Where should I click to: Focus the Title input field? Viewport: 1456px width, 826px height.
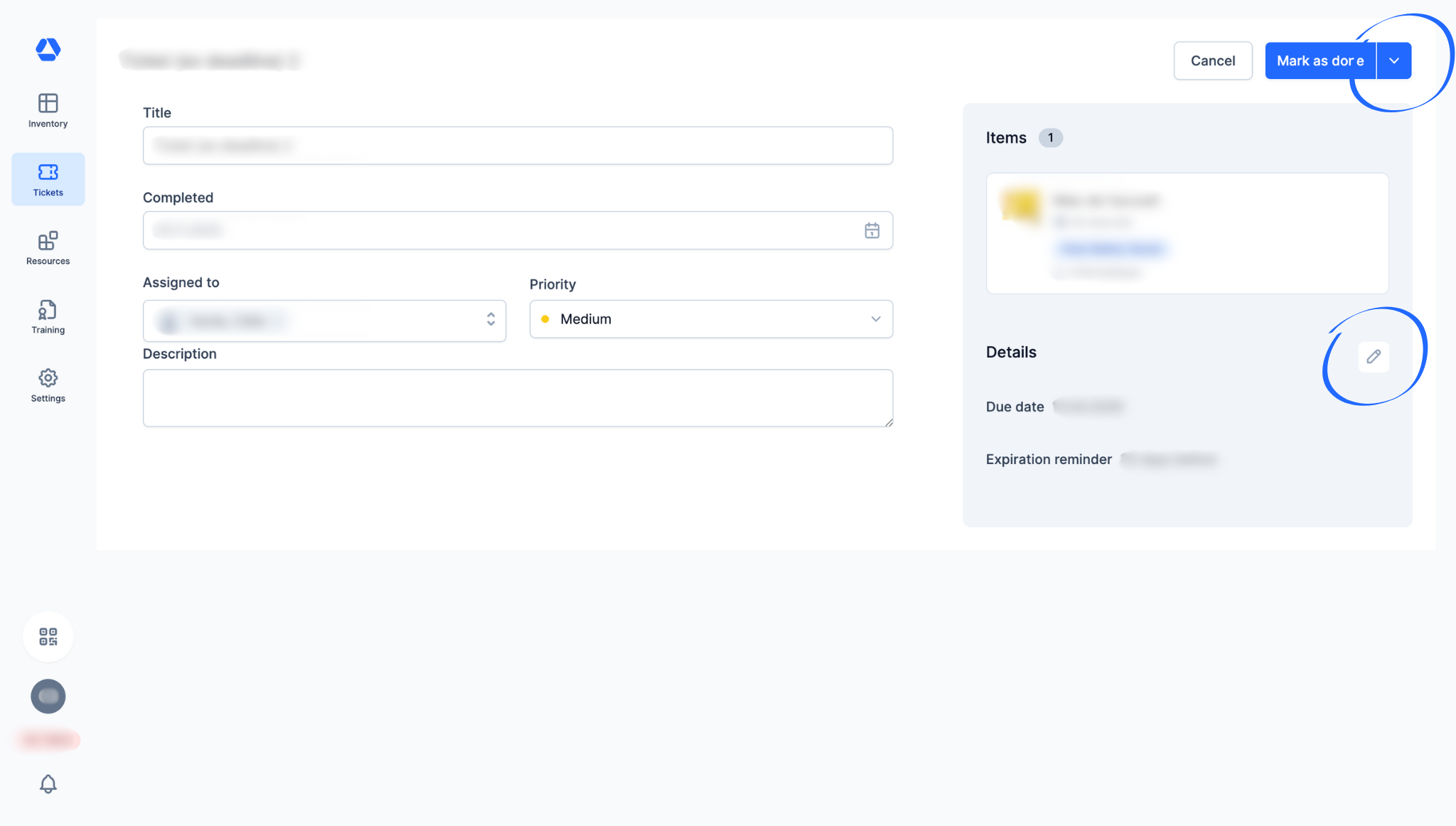click(x=517, y=146)
